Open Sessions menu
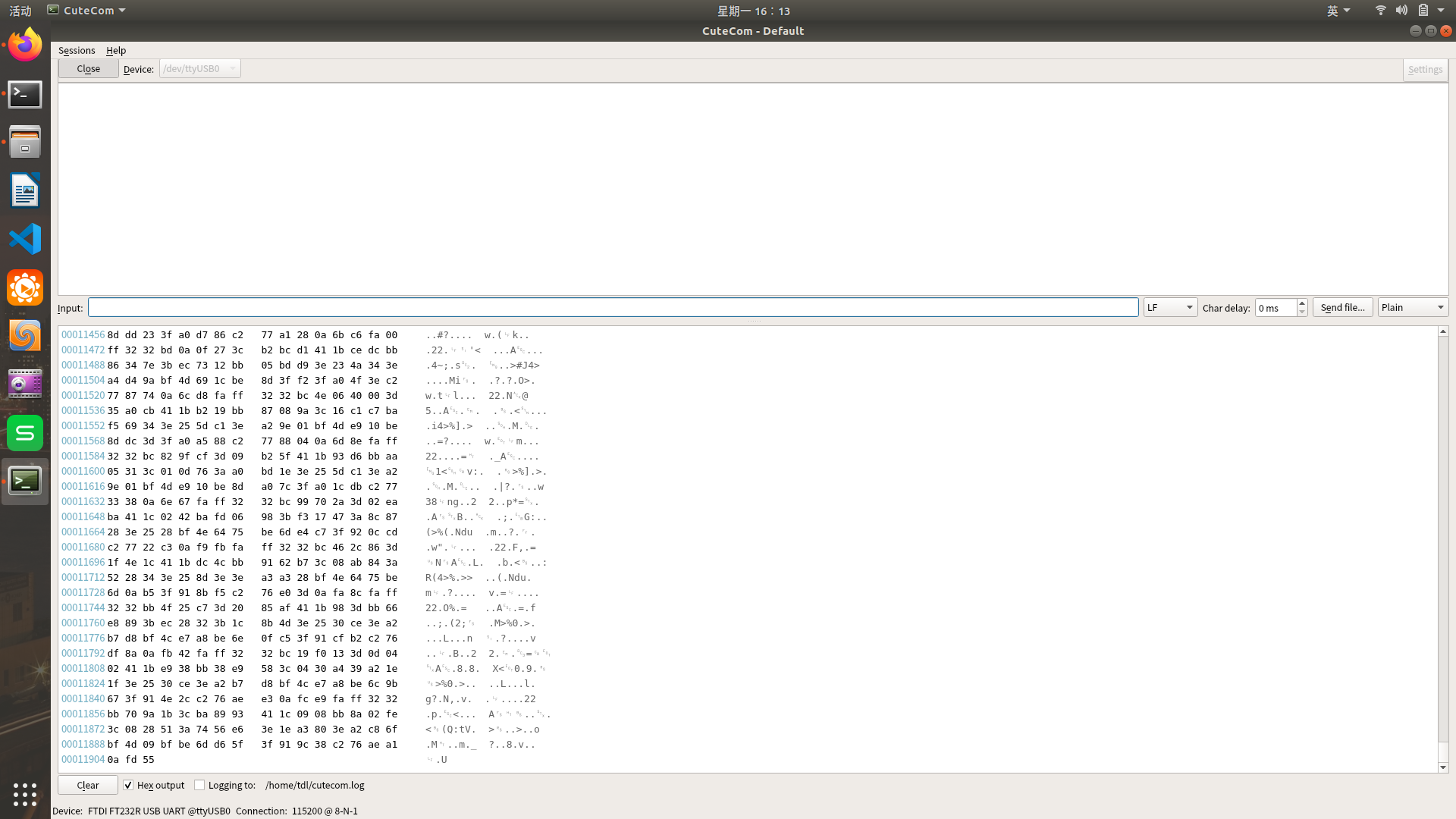Viewport: 1456px width, 819px height. click(x=76, y=49)
